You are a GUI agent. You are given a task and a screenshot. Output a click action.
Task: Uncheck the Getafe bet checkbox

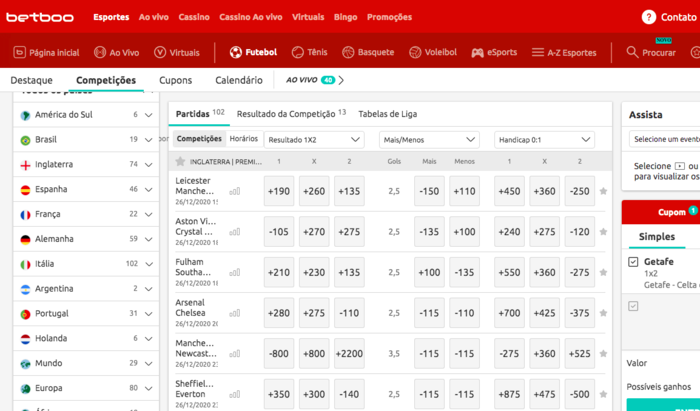[x=633, y=262]
